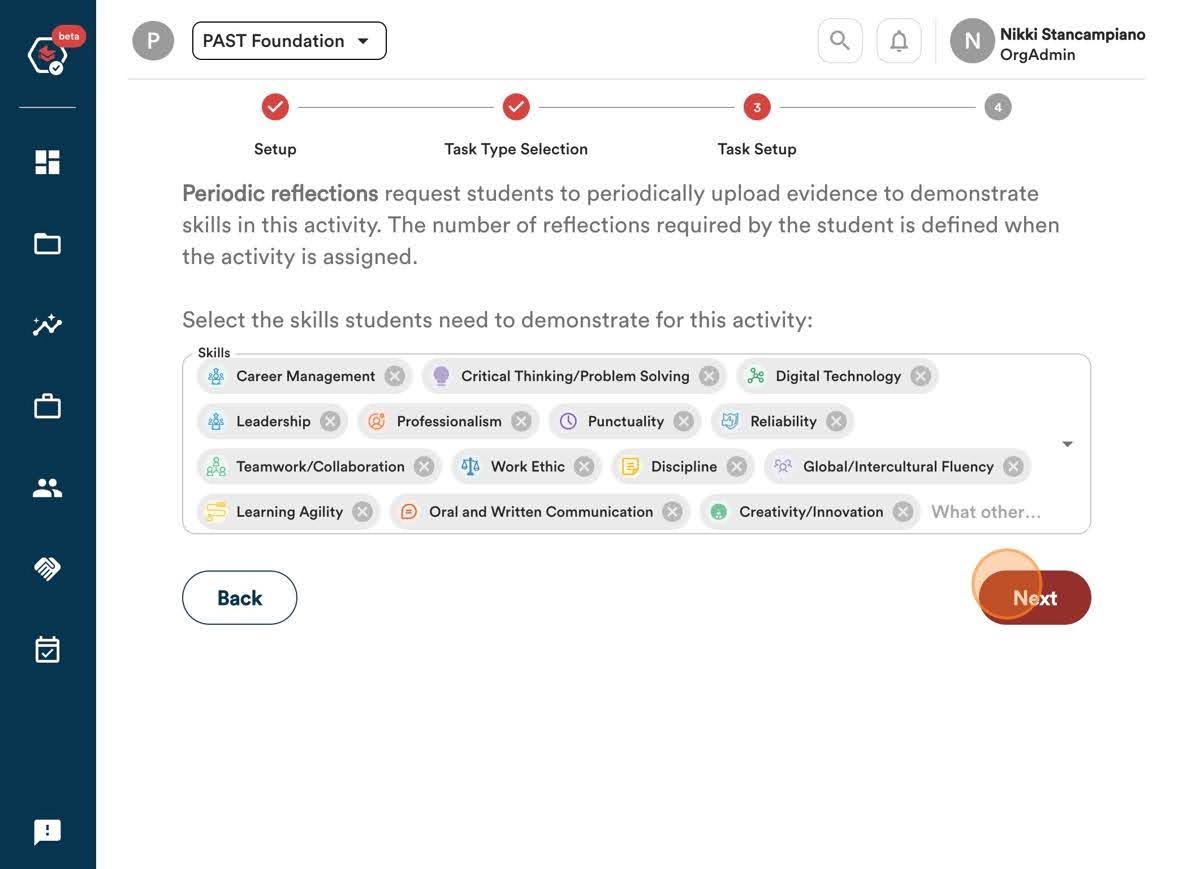Screen dimensions: 1200x869
Task: Open the folder icon in sidebar
Action: pos(47,244)
